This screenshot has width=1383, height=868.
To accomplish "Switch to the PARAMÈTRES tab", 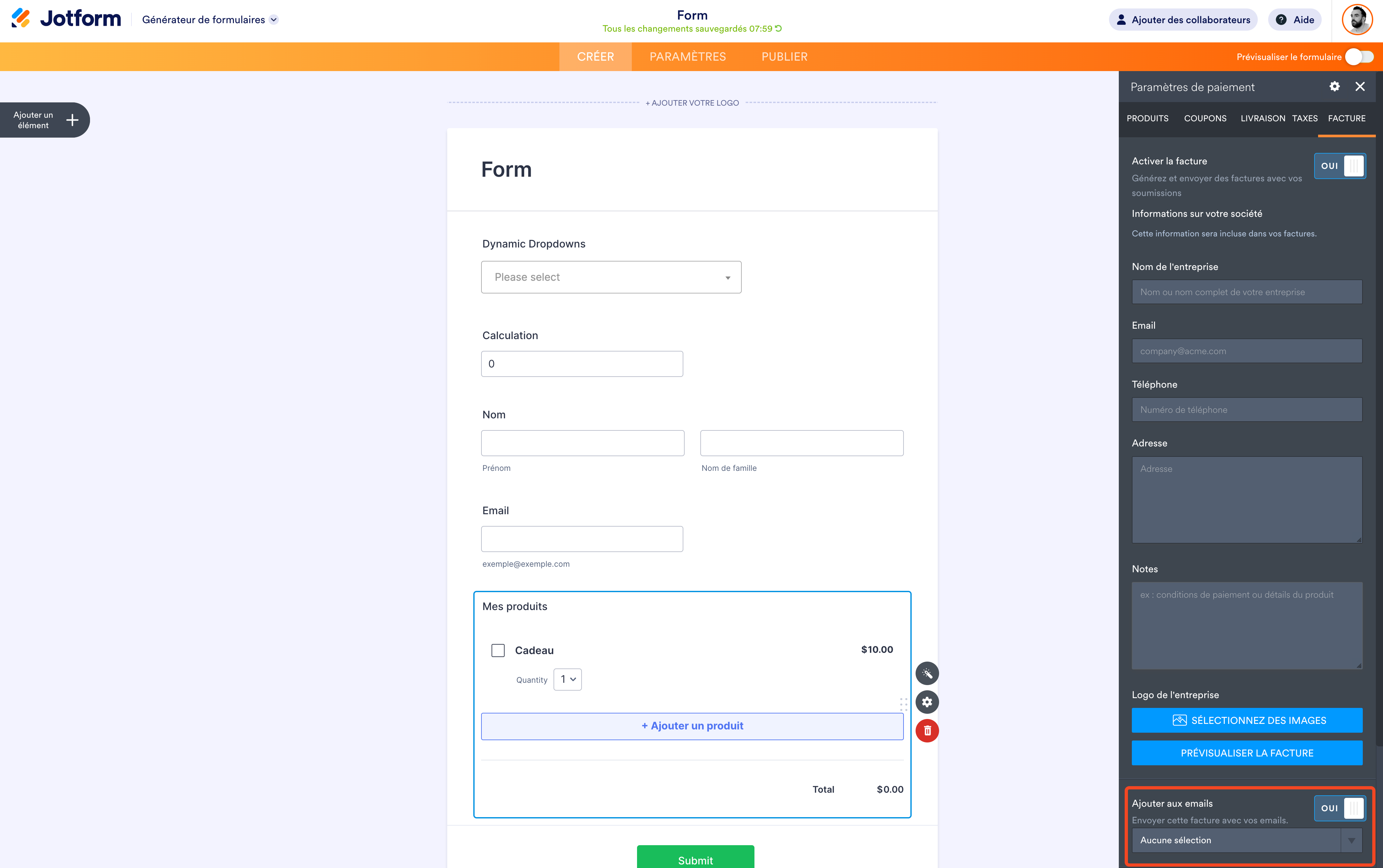I will tap(687, 57).
